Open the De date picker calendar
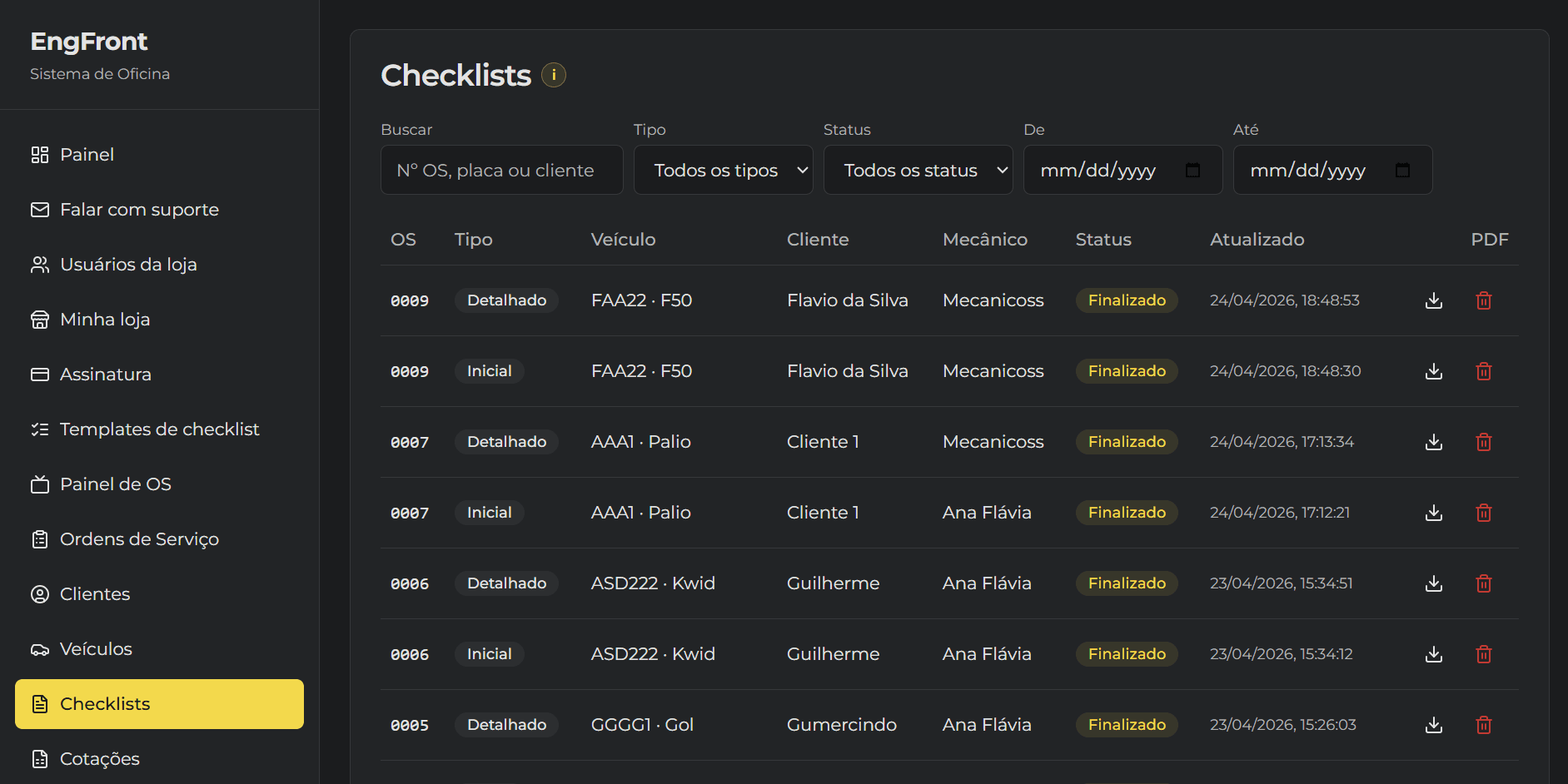This screenshot has width=1568, height=784. click(x=1192, y=170)
